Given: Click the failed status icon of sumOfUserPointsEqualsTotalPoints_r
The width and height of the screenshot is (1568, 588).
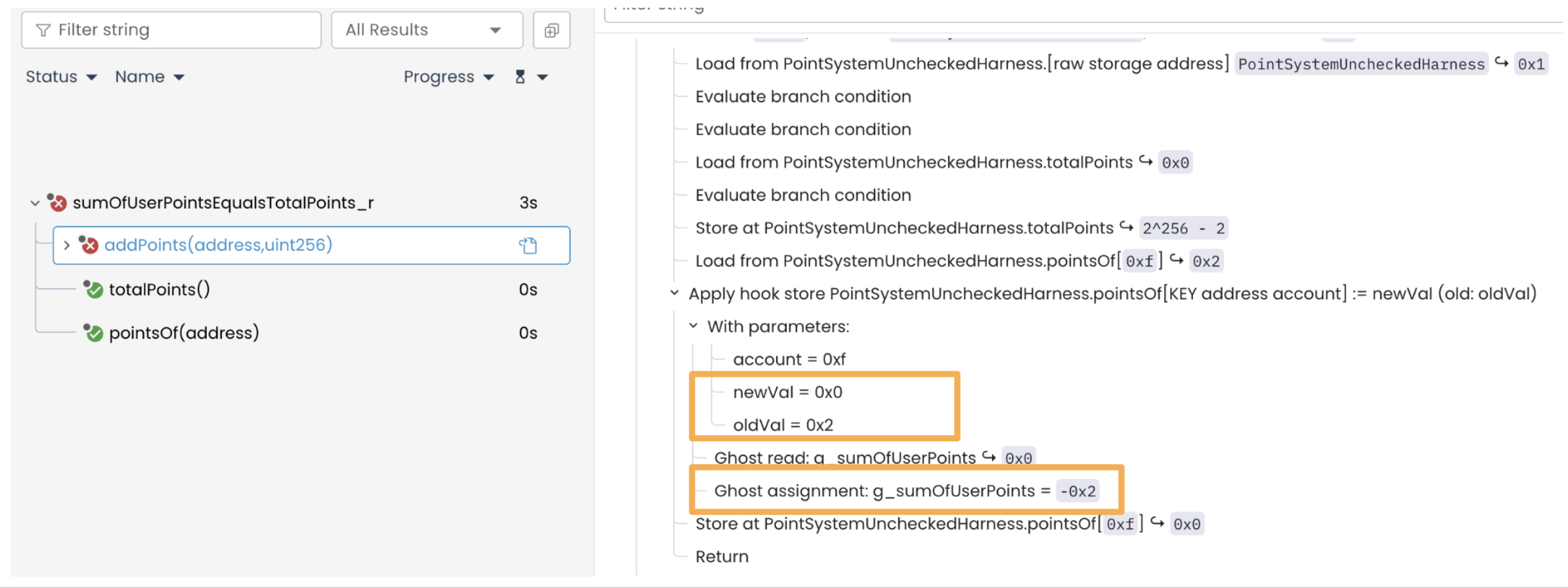Looking at the screenshot, I should click(58, 203).
